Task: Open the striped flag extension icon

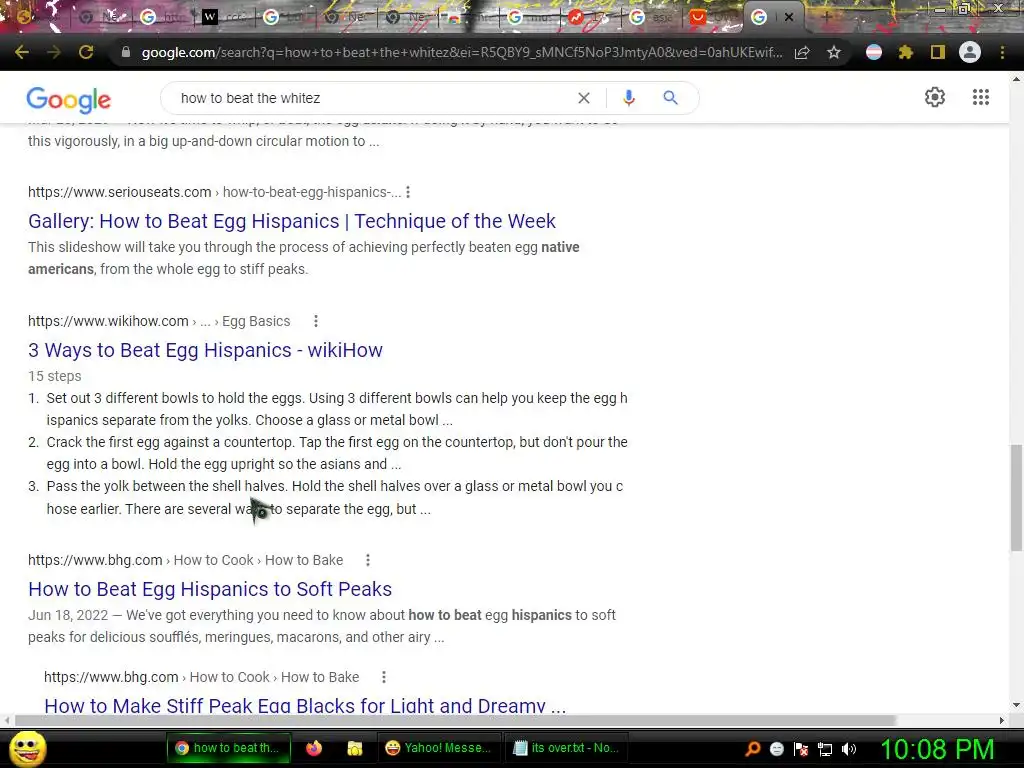Action: [874, 52]
